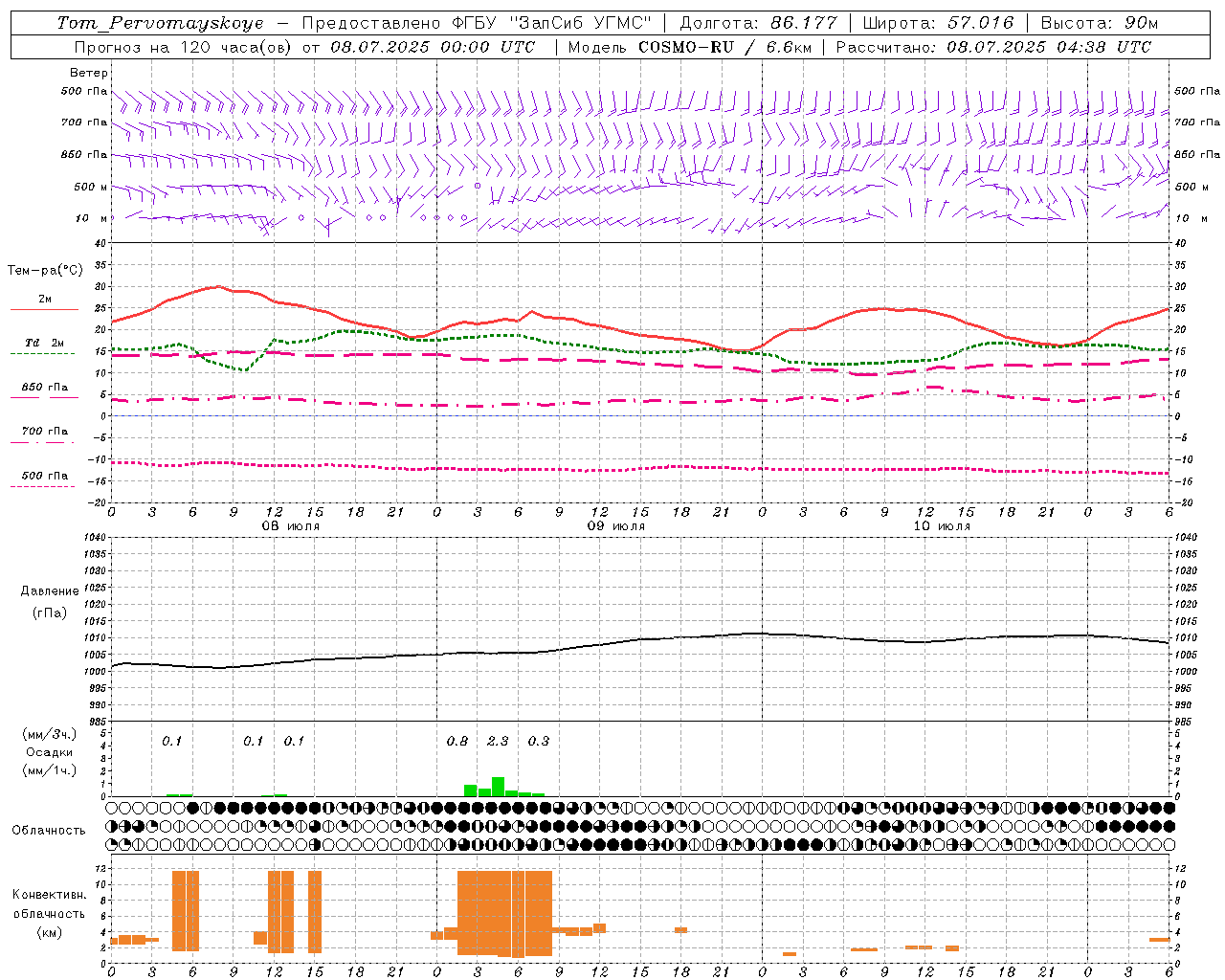Click the calculated time 08.07.2025 04:38 UTC

point(1049,47)
